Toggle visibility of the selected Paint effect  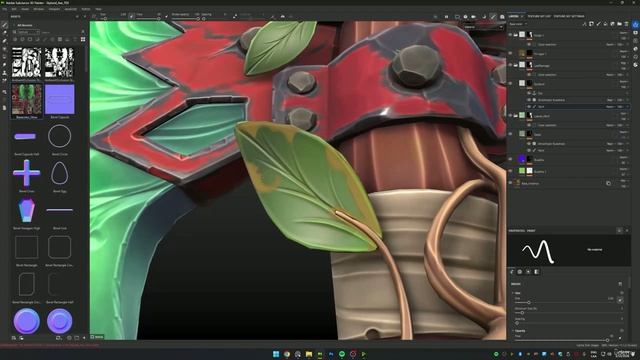click(529, 107)
